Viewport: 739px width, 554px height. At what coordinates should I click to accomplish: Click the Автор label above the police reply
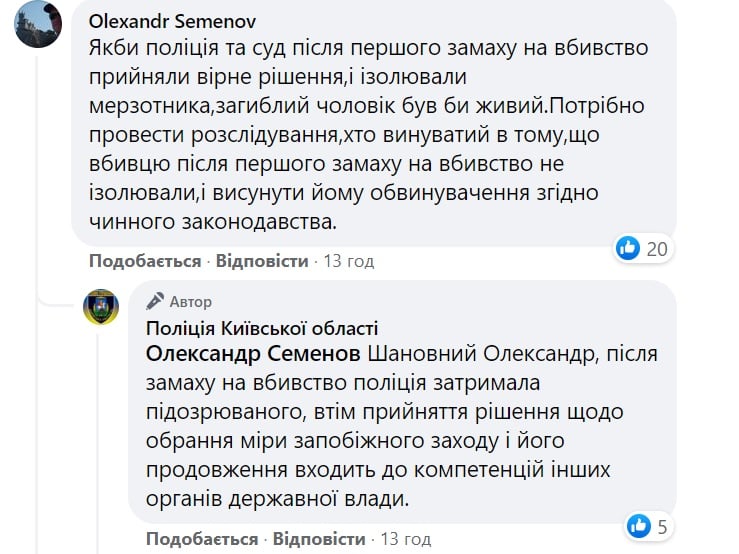[x=190, y=302]
